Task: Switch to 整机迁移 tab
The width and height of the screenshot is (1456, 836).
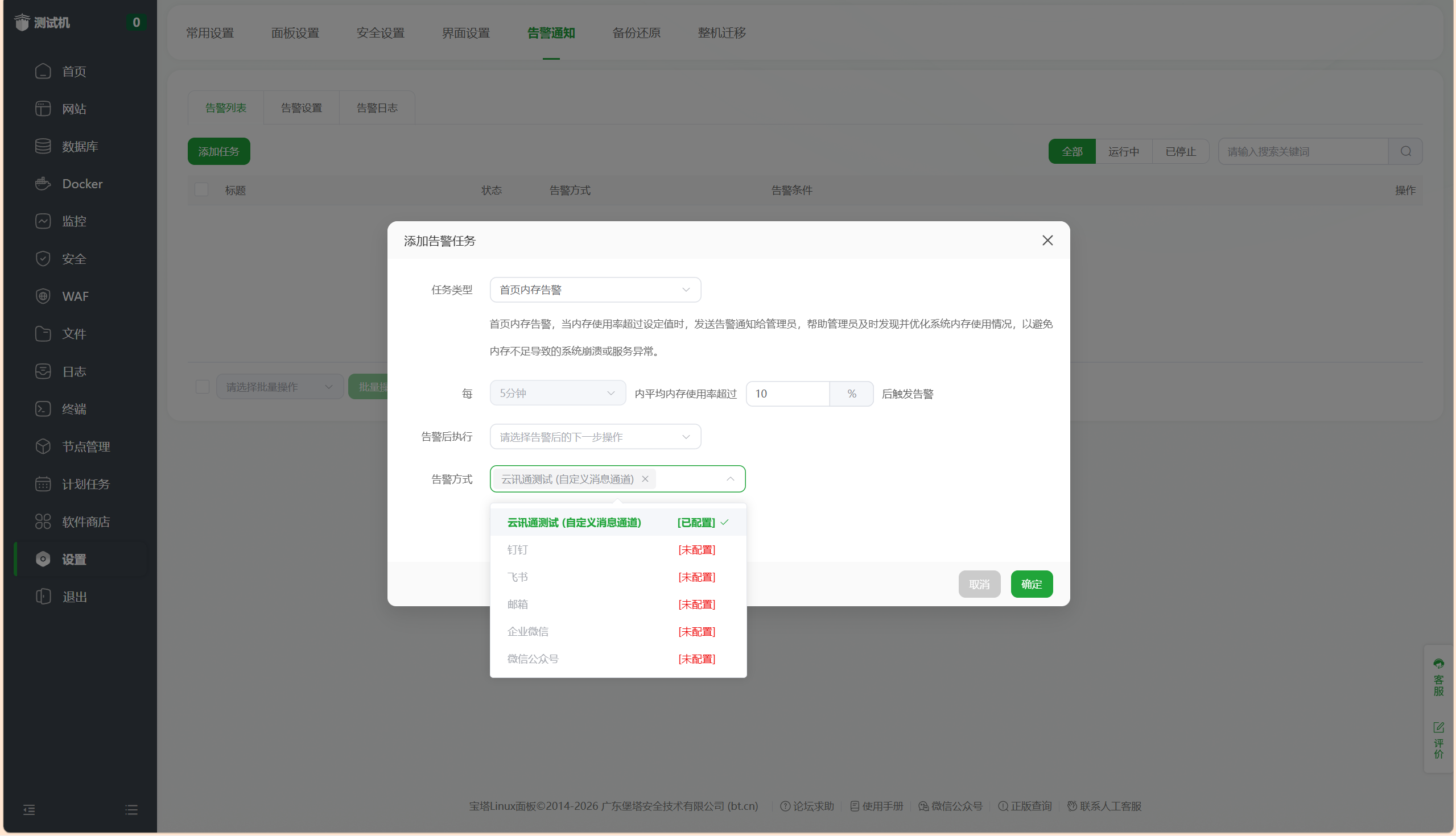Action: (x=721, y=33)
